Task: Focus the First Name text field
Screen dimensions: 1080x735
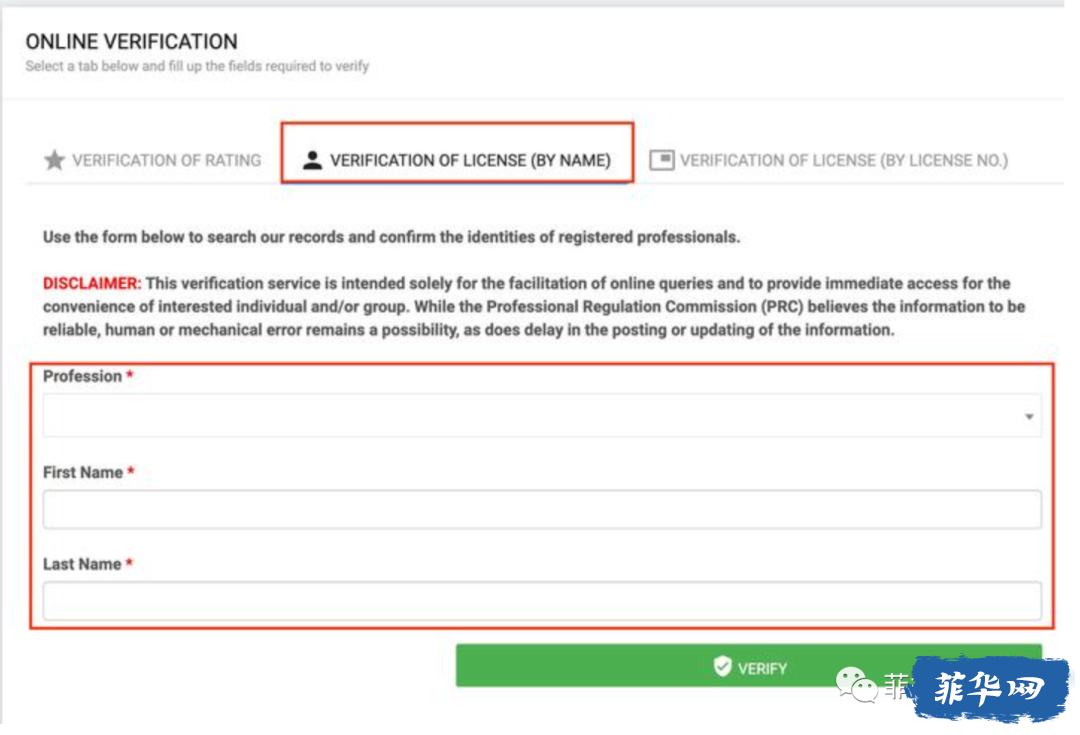Action: (542, 509)
